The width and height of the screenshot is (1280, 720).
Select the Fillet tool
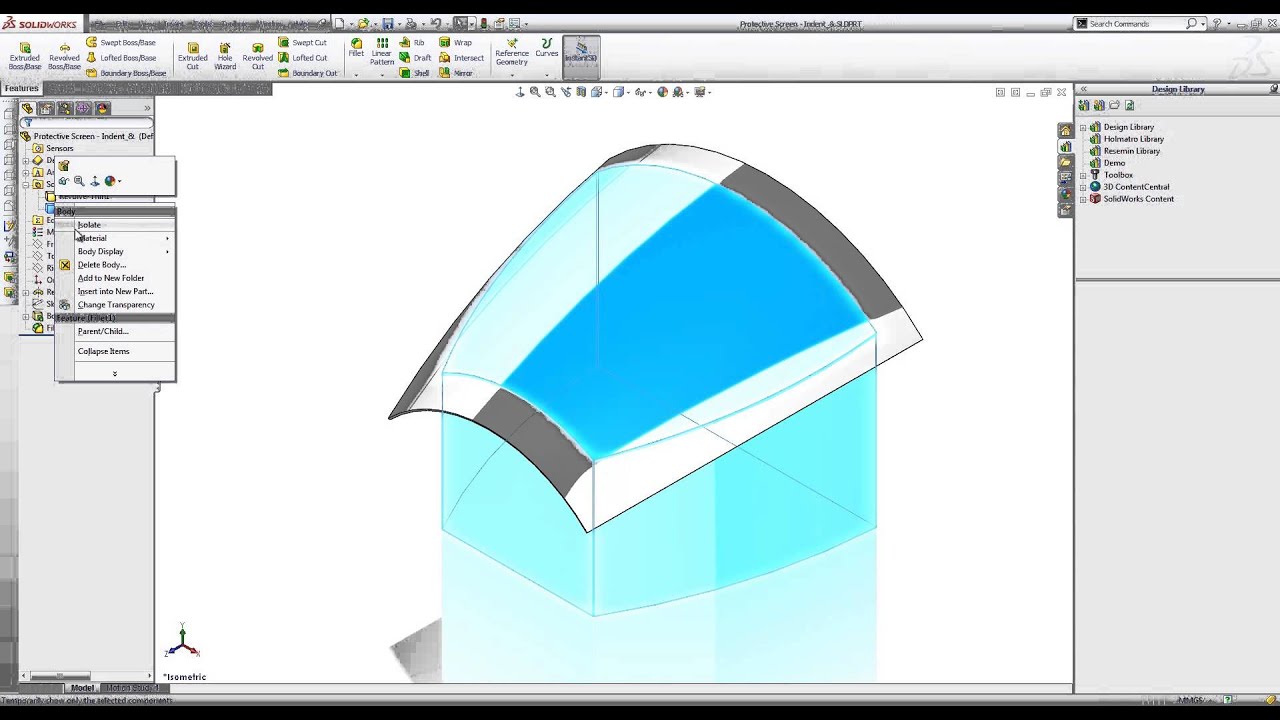point(356,48)
